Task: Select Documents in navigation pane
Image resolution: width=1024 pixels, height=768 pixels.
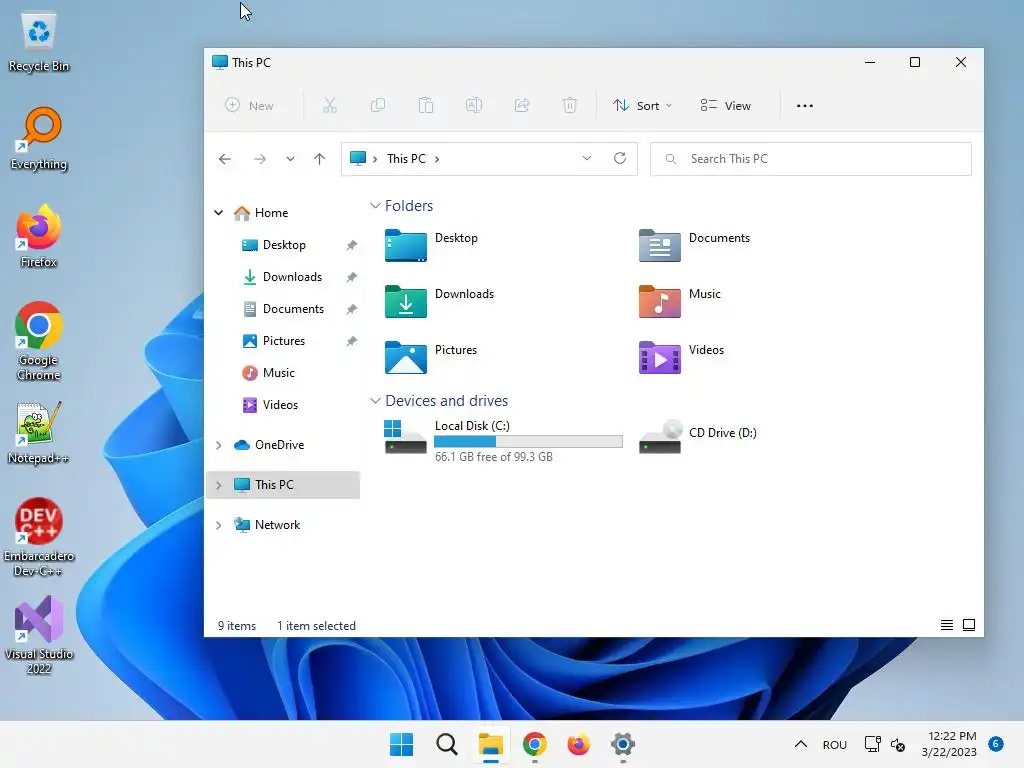Action: click(283, 309)
